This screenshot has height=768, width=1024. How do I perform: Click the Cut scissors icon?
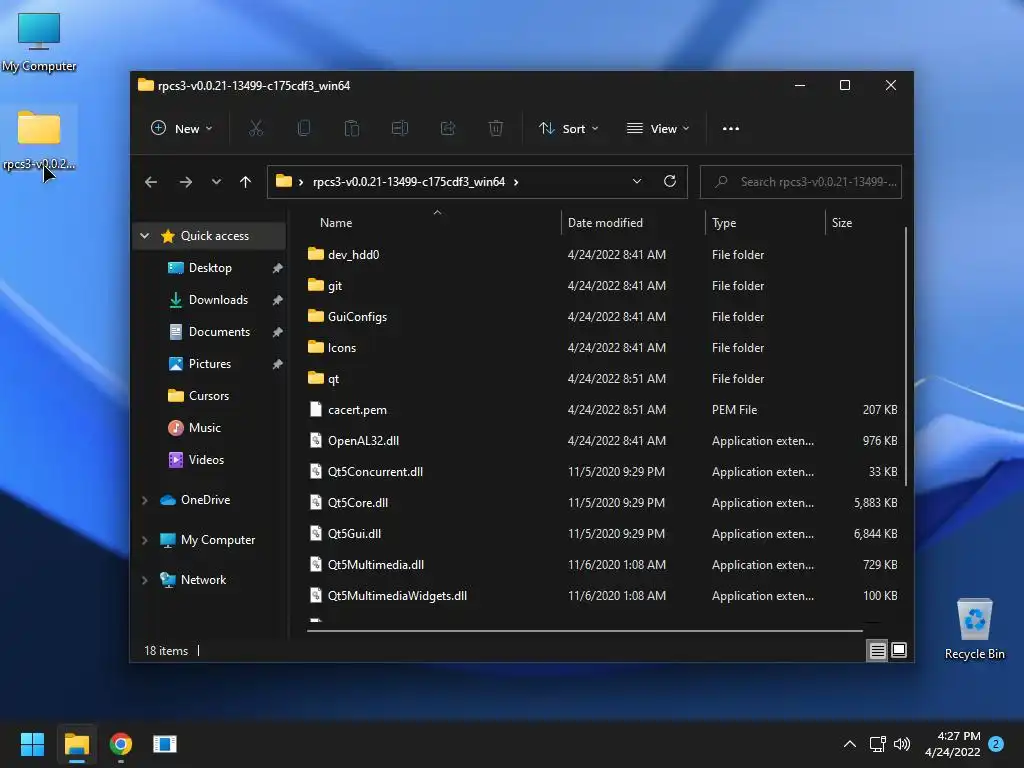click(256, 129)
